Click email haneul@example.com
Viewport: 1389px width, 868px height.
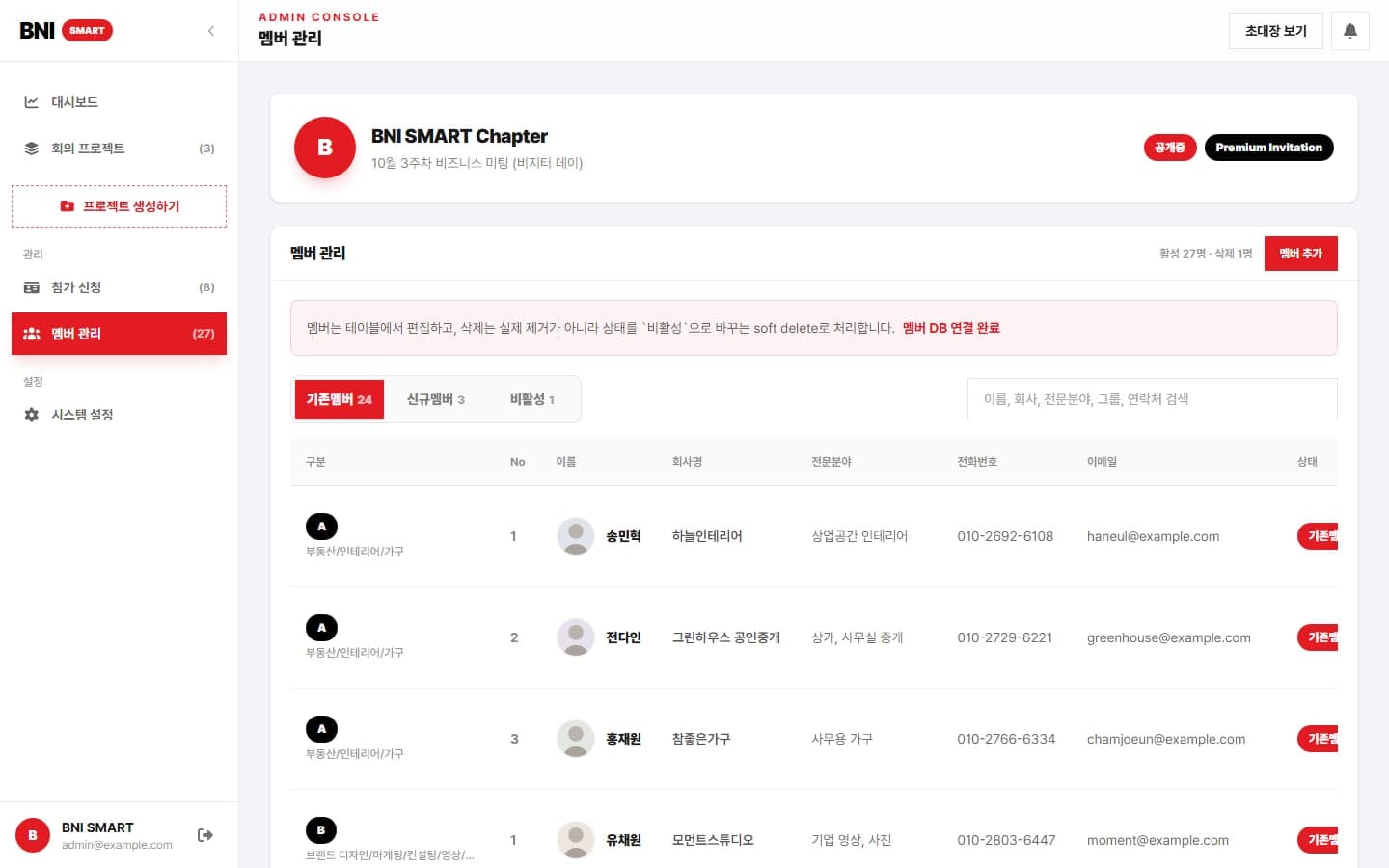click(x=1153, y=536)
